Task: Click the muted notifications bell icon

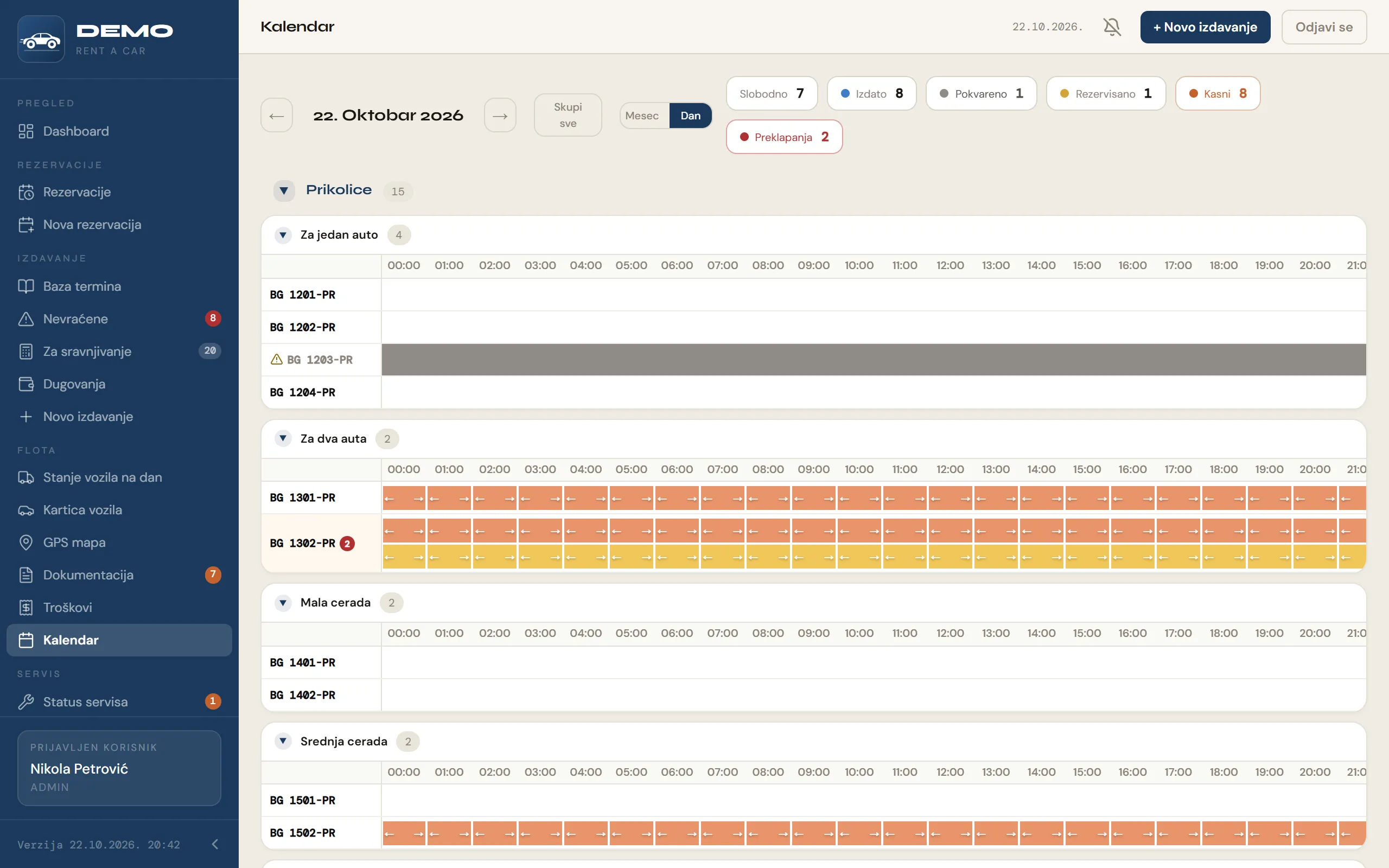Action: 1112,27
